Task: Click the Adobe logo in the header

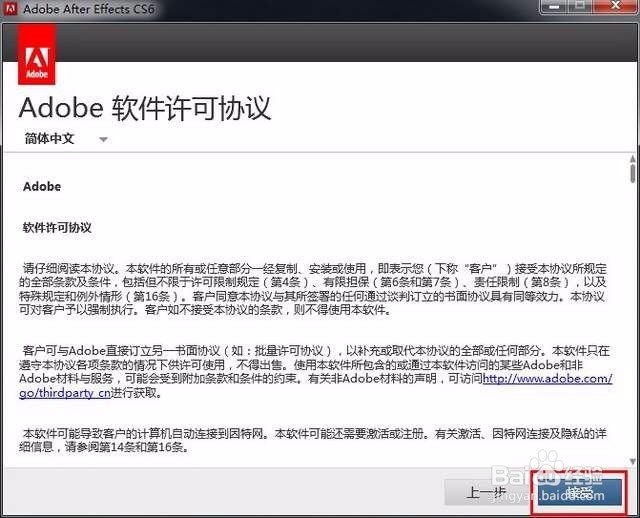Action: coord(37,54)
